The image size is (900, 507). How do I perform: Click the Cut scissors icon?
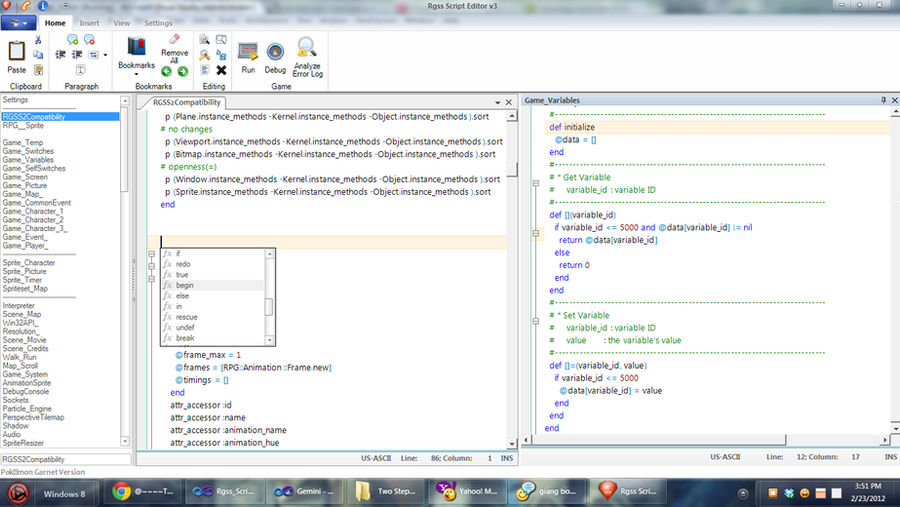click(x=38, y=40)
